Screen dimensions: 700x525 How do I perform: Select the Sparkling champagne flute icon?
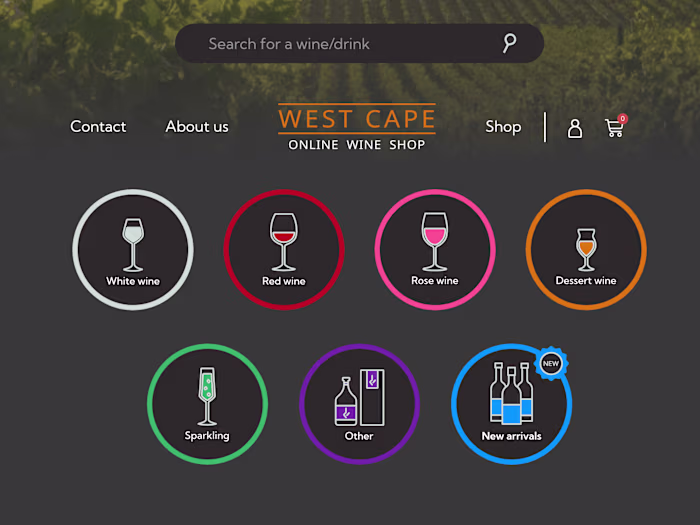click(x=207, y=396)
